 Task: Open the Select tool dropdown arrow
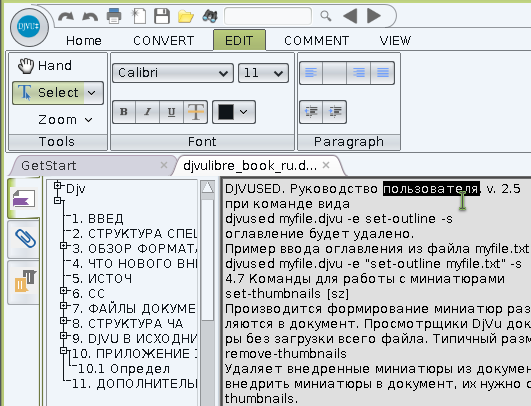click(x=92, y=92)
